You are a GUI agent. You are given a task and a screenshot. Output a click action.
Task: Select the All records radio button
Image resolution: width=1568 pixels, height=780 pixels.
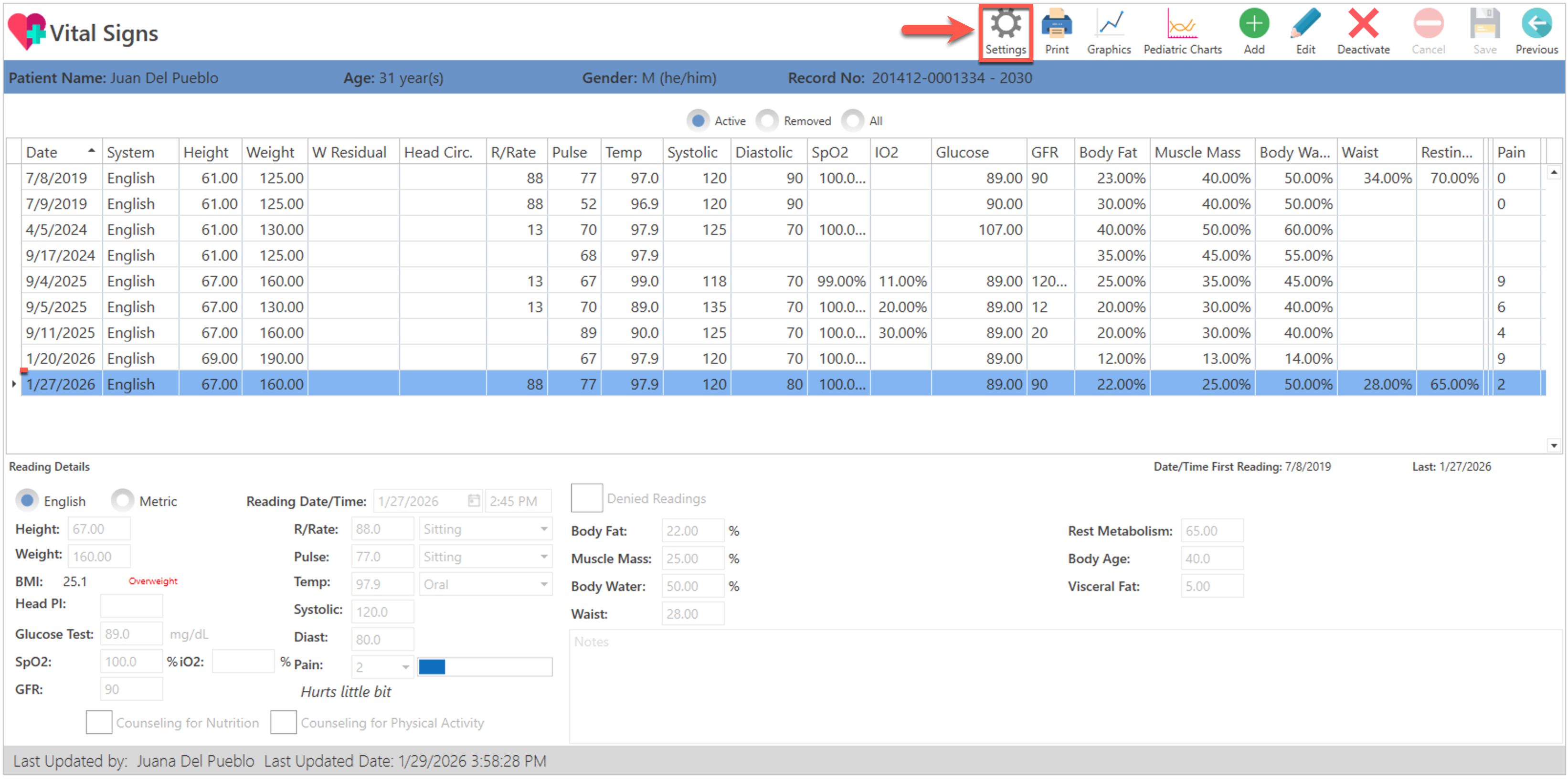853,120
